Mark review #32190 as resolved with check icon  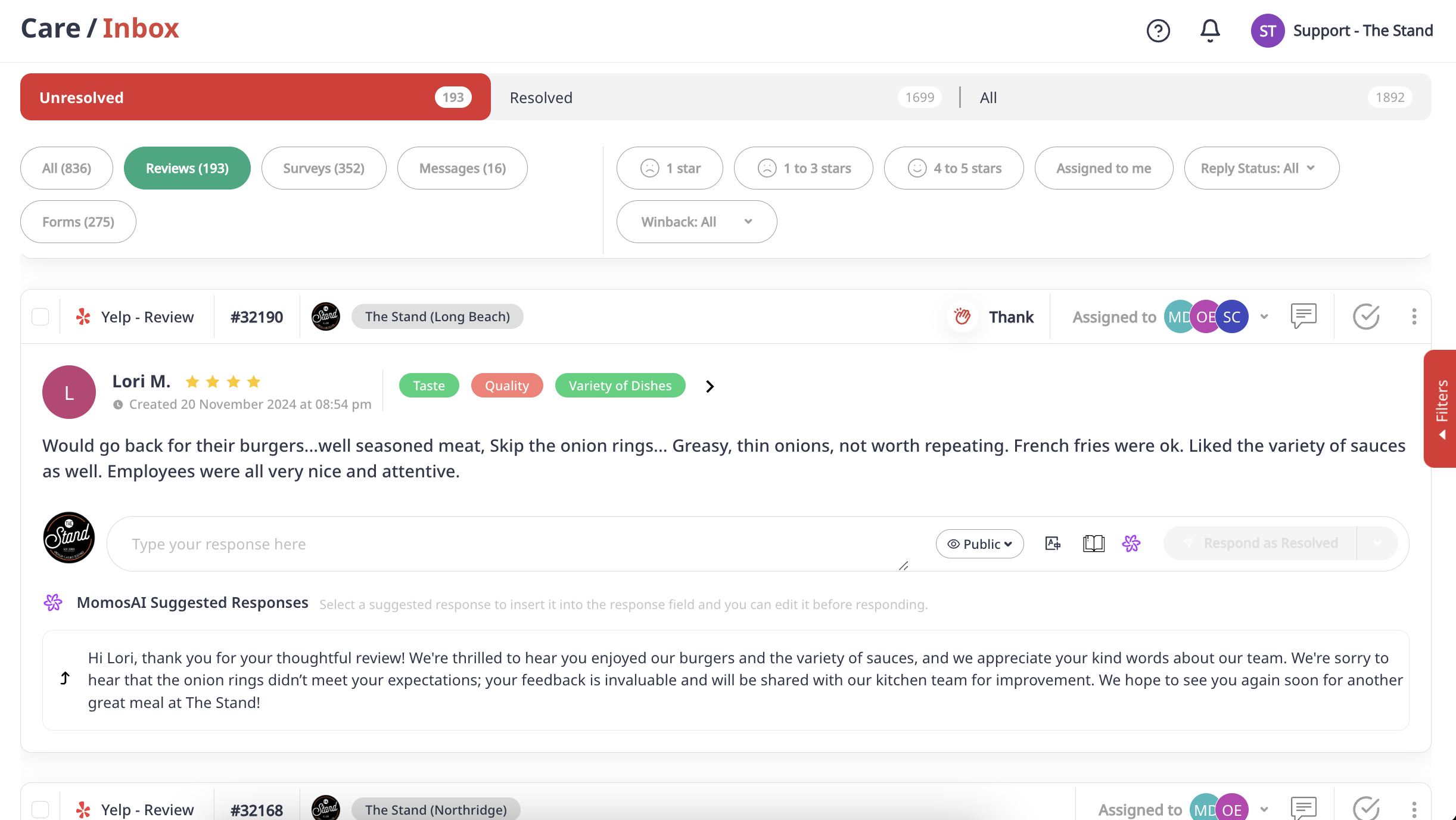tap(1366, 316)
